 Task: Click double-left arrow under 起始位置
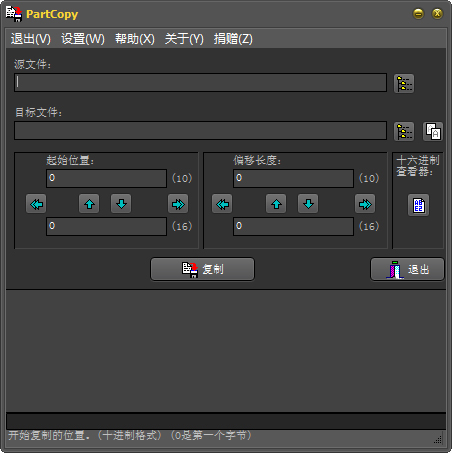click(x=36, y=204)
